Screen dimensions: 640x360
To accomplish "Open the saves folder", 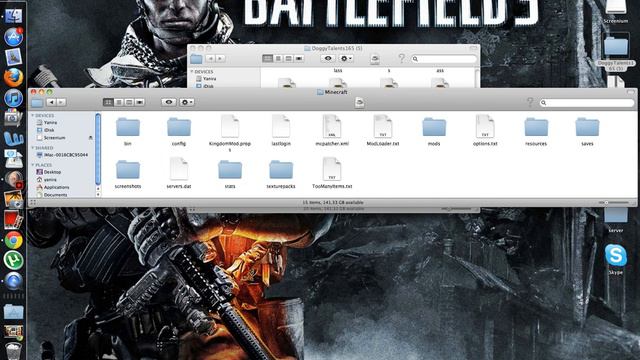I will 587,127.
